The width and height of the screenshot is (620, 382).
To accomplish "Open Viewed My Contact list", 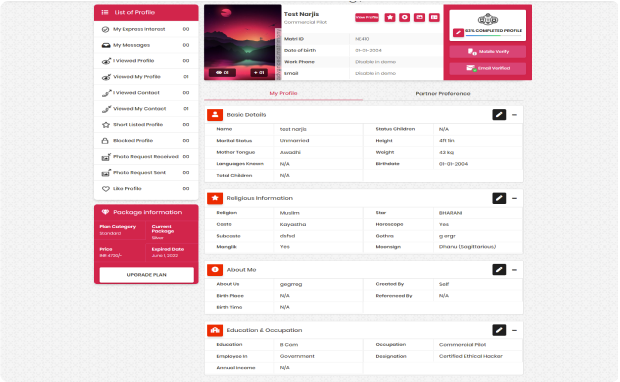I will tap(146, 109).
